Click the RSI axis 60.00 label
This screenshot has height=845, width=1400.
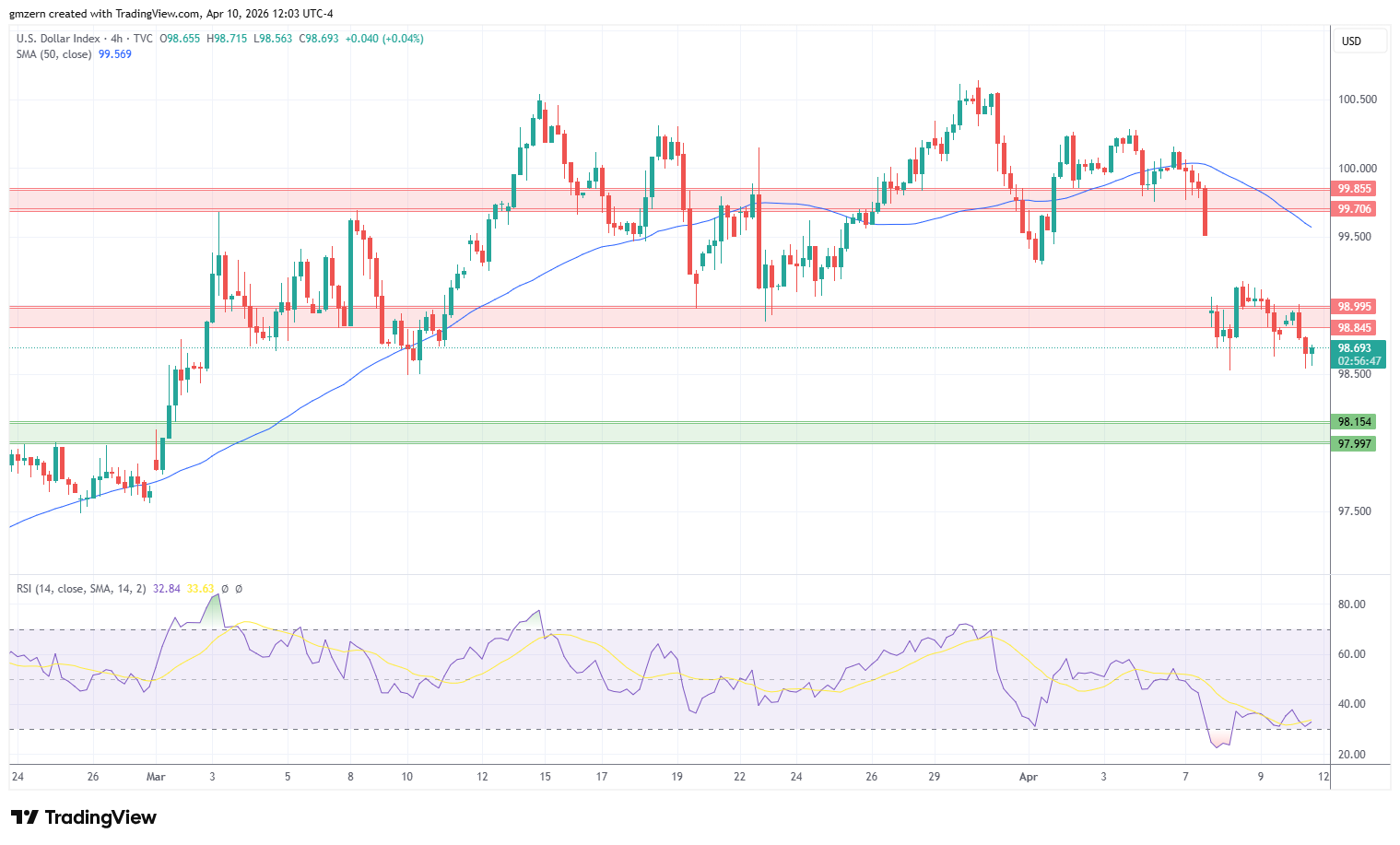1352,654
